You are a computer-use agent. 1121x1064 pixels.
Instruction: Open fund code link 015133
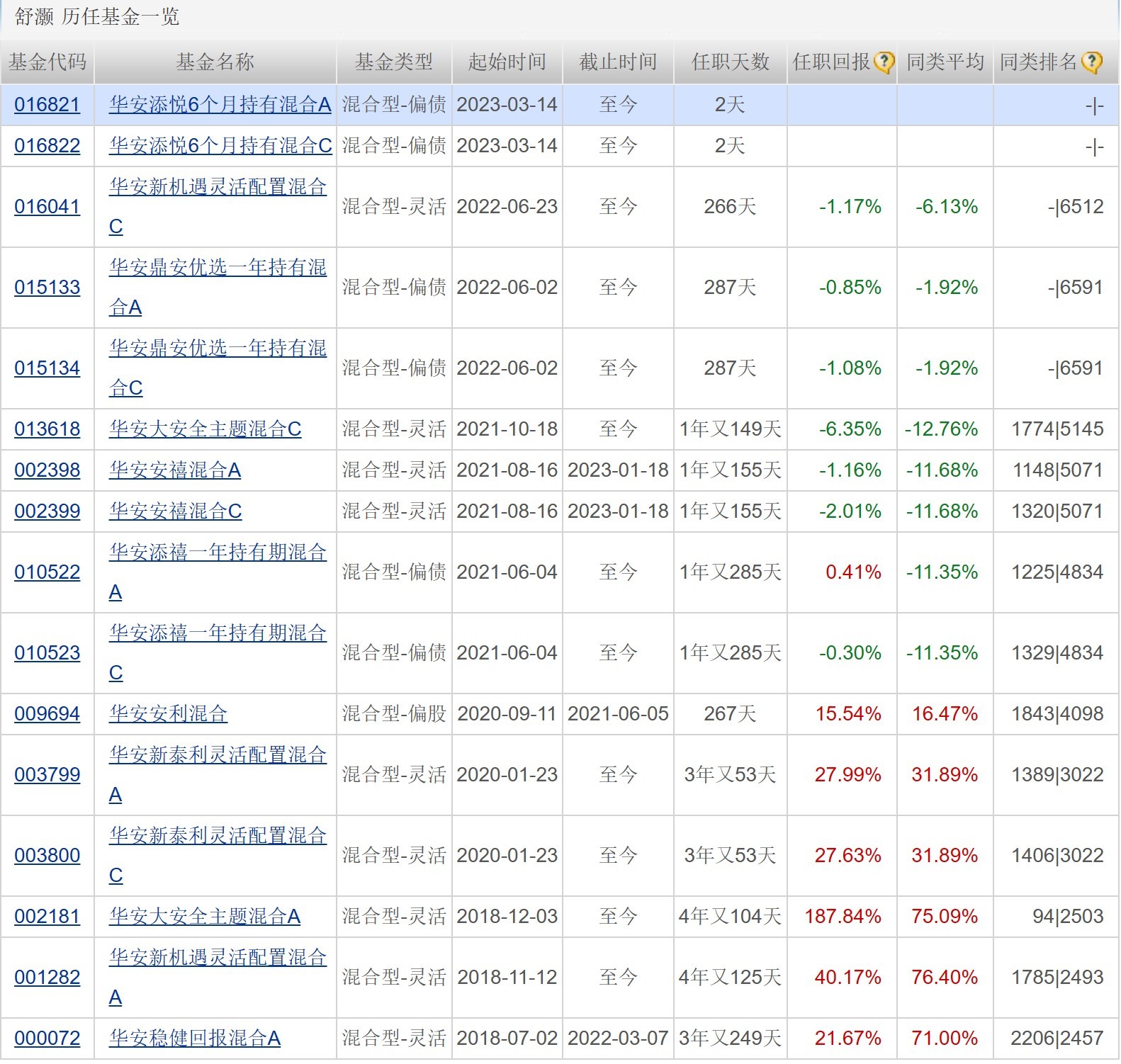[x=47, y=288]
